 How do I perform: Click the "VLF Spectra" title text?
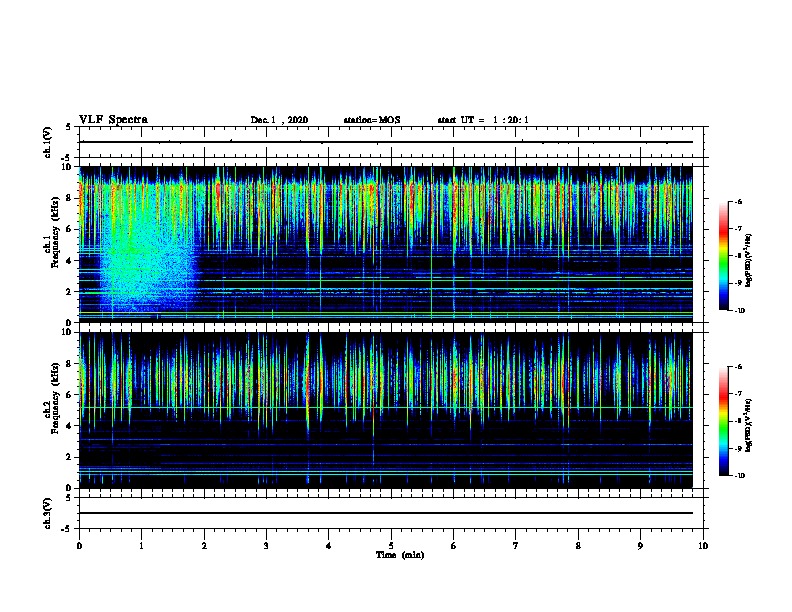pos(113,120)
